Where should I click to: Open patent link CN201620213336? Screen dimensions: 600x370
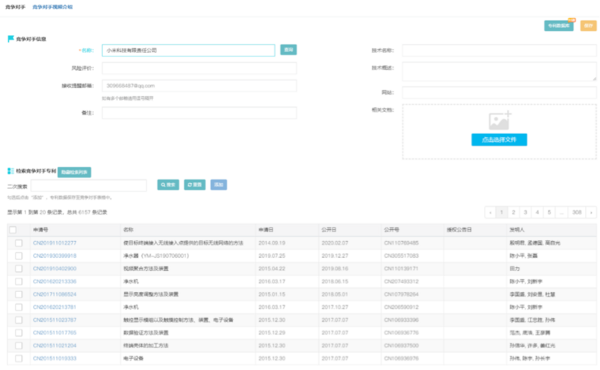55,281
